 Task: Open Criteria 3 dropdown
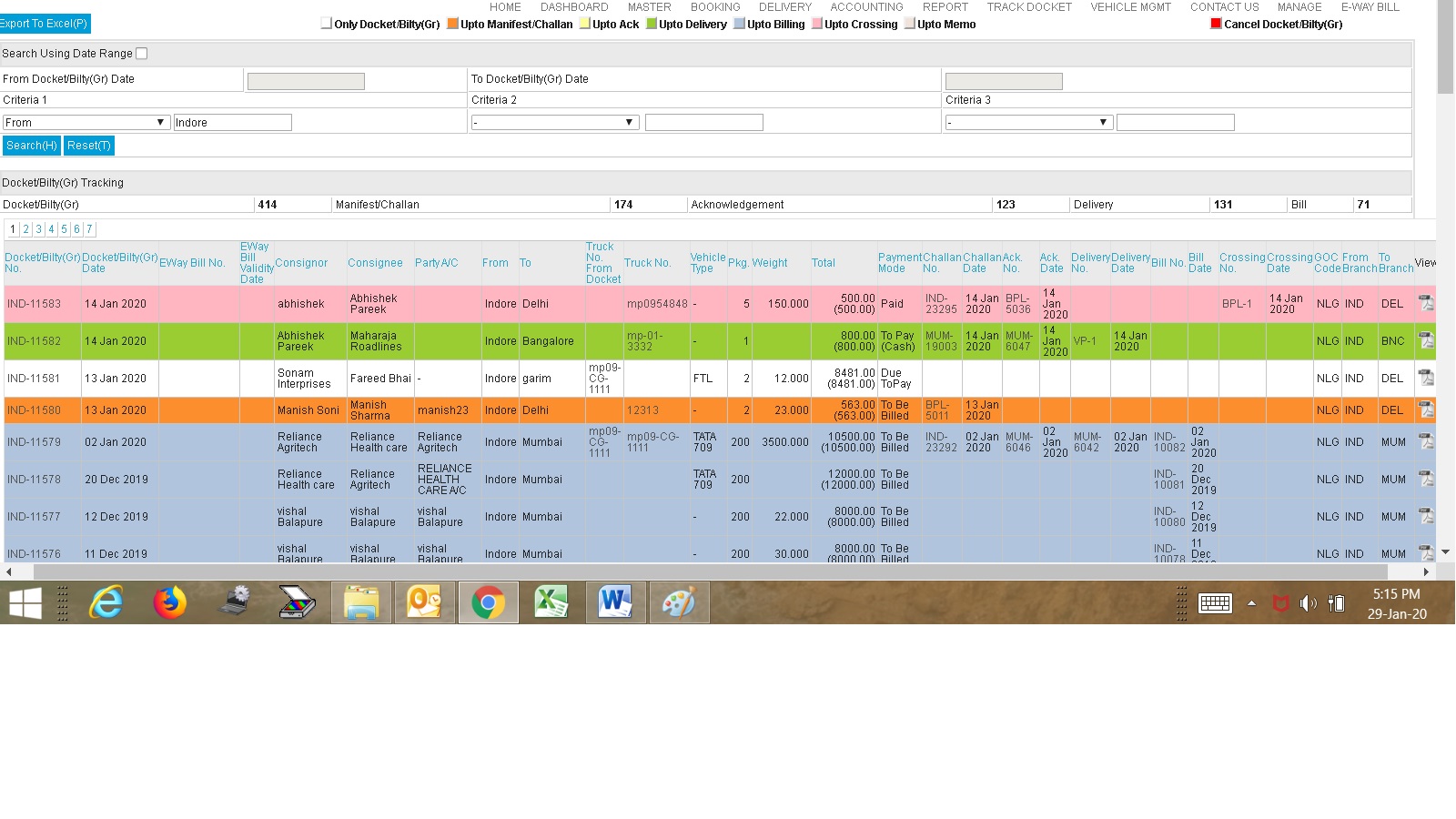(x=1029, y=122)
